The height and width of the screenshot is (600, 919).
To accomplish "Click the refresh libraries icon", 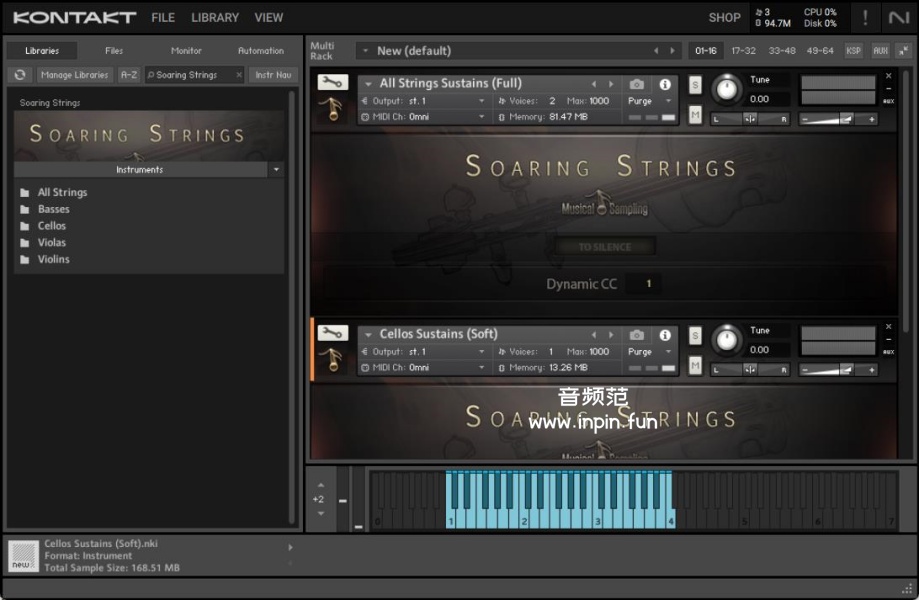I will (19, 75).
